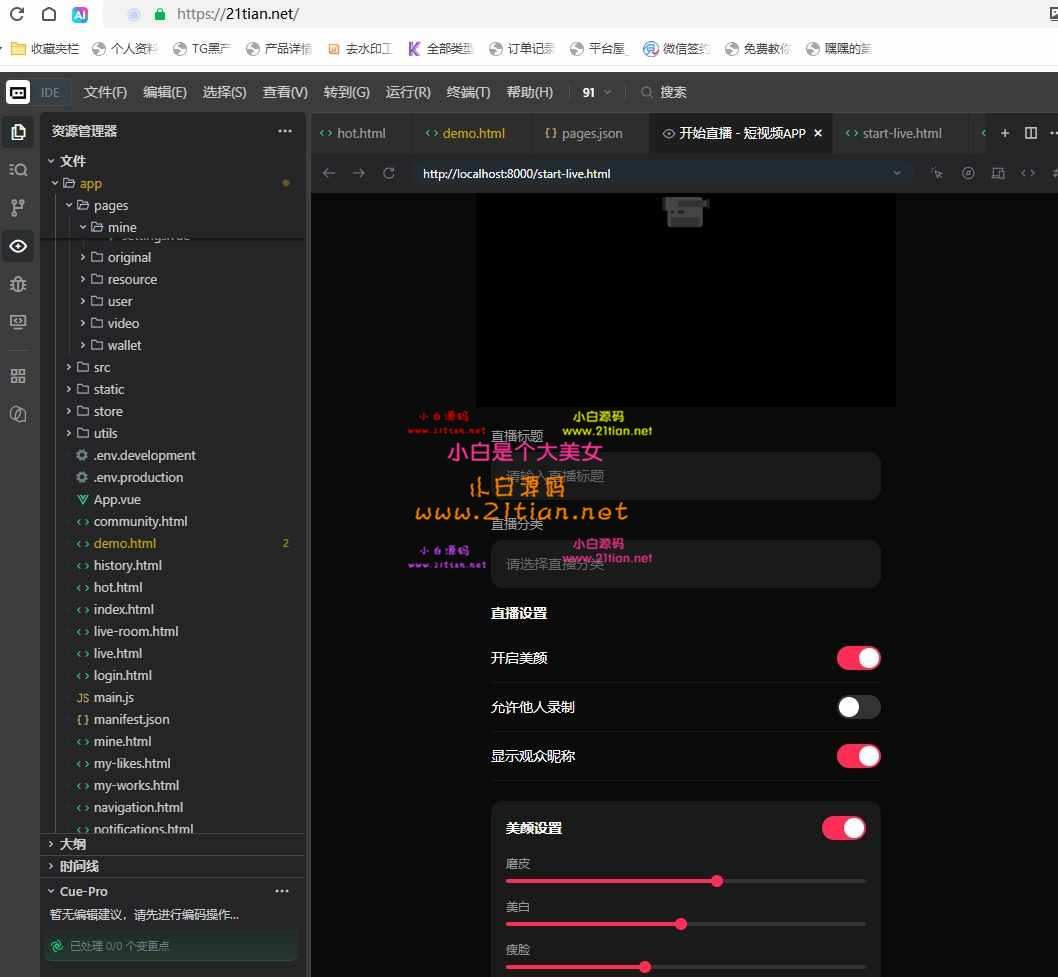The image size is (1058, 977).
Task: Select the preview eye icon in activity bar
Action: coord(18,246)
